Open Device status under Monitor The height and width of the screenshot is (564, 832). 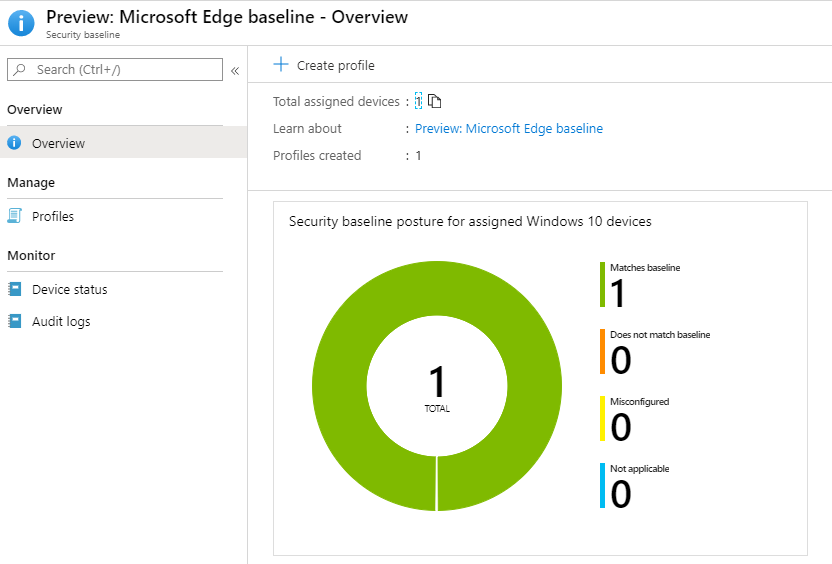point(124,289)
